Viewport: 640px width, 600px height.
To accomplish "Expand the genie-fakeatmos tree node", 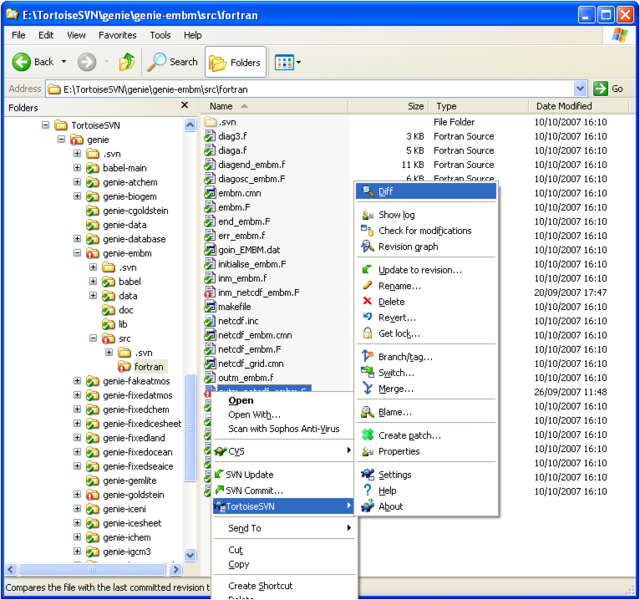I will (77, 381).
